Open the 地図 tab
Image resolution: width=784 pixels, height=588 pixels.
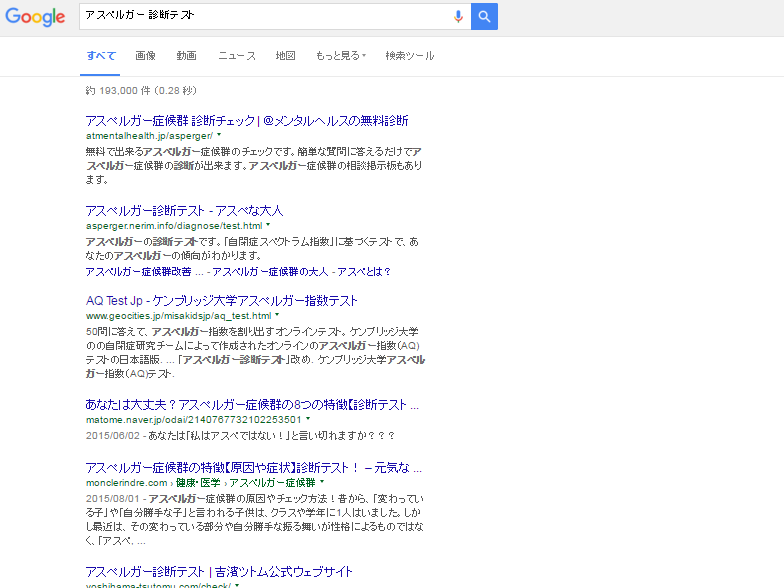click(286, 56)
